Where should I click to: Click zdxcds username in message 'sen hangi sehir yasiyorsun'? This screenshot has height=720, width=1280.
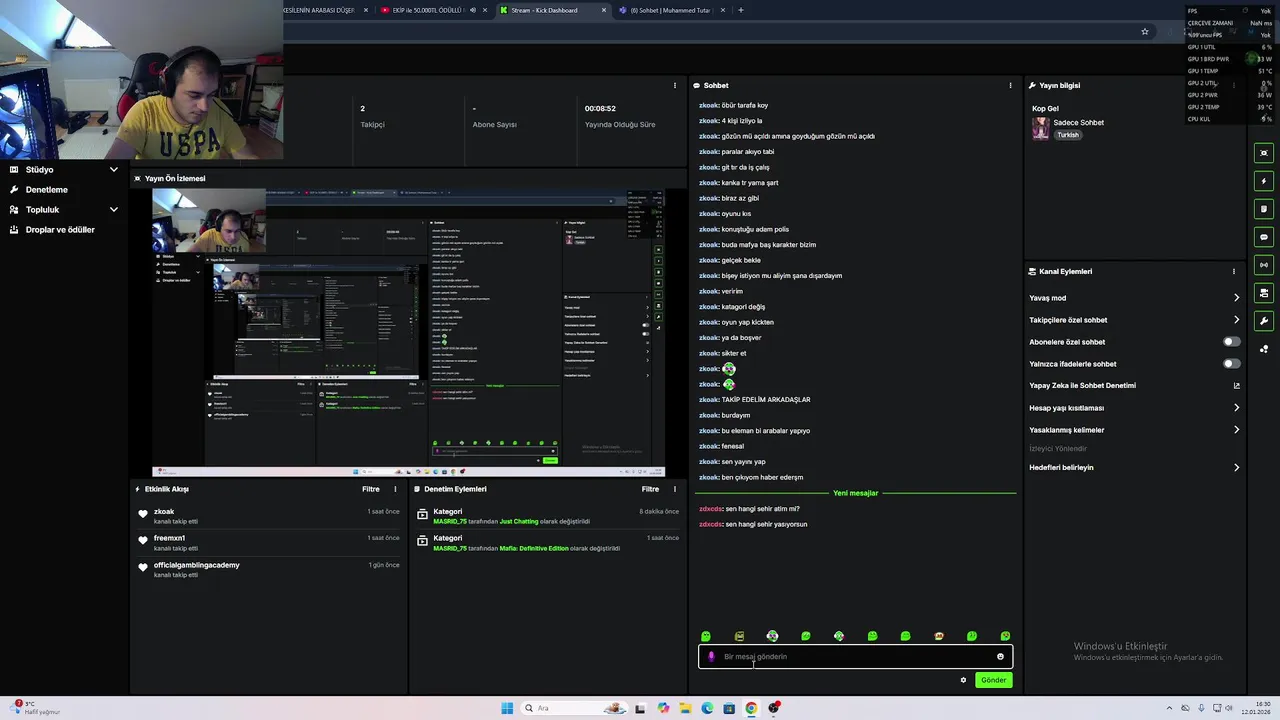[710, 524]
